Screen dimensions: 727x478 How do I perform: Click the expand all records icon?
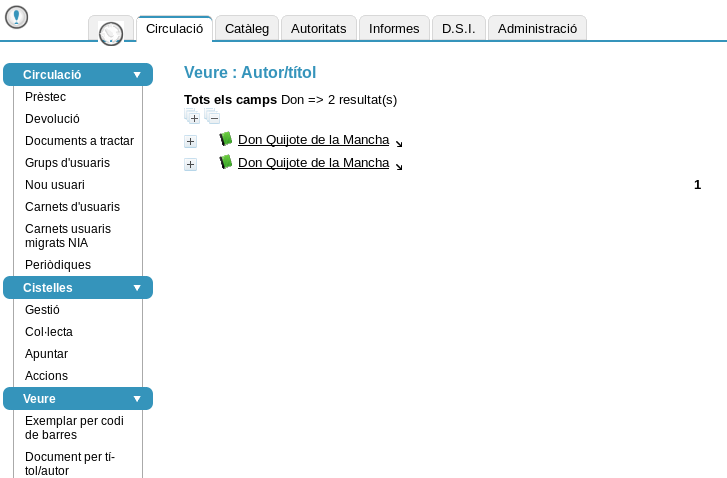(x=193, y=118)
